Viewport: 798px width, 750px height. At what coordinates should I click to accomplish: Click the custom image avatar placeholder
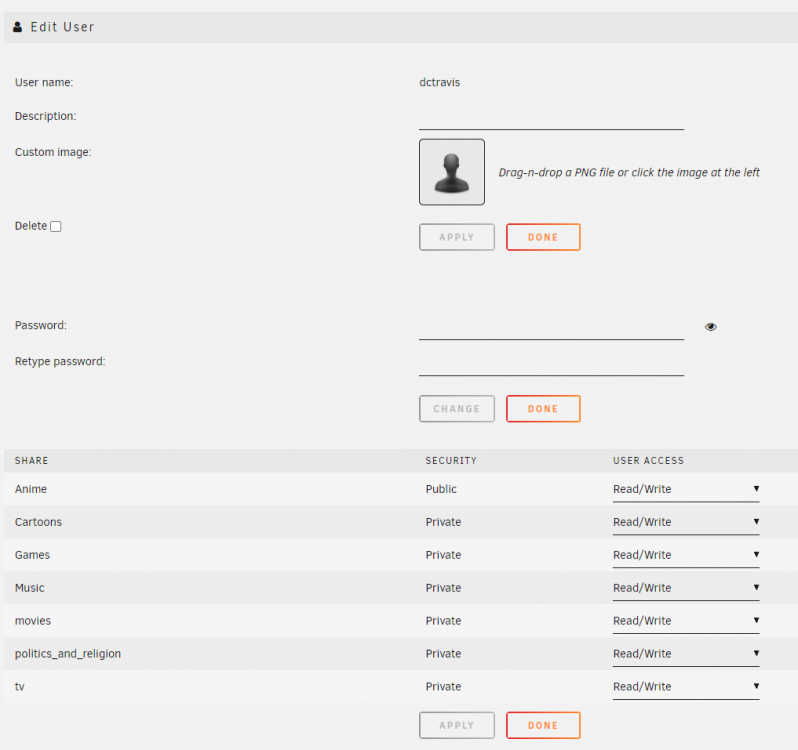coord(451,172)
